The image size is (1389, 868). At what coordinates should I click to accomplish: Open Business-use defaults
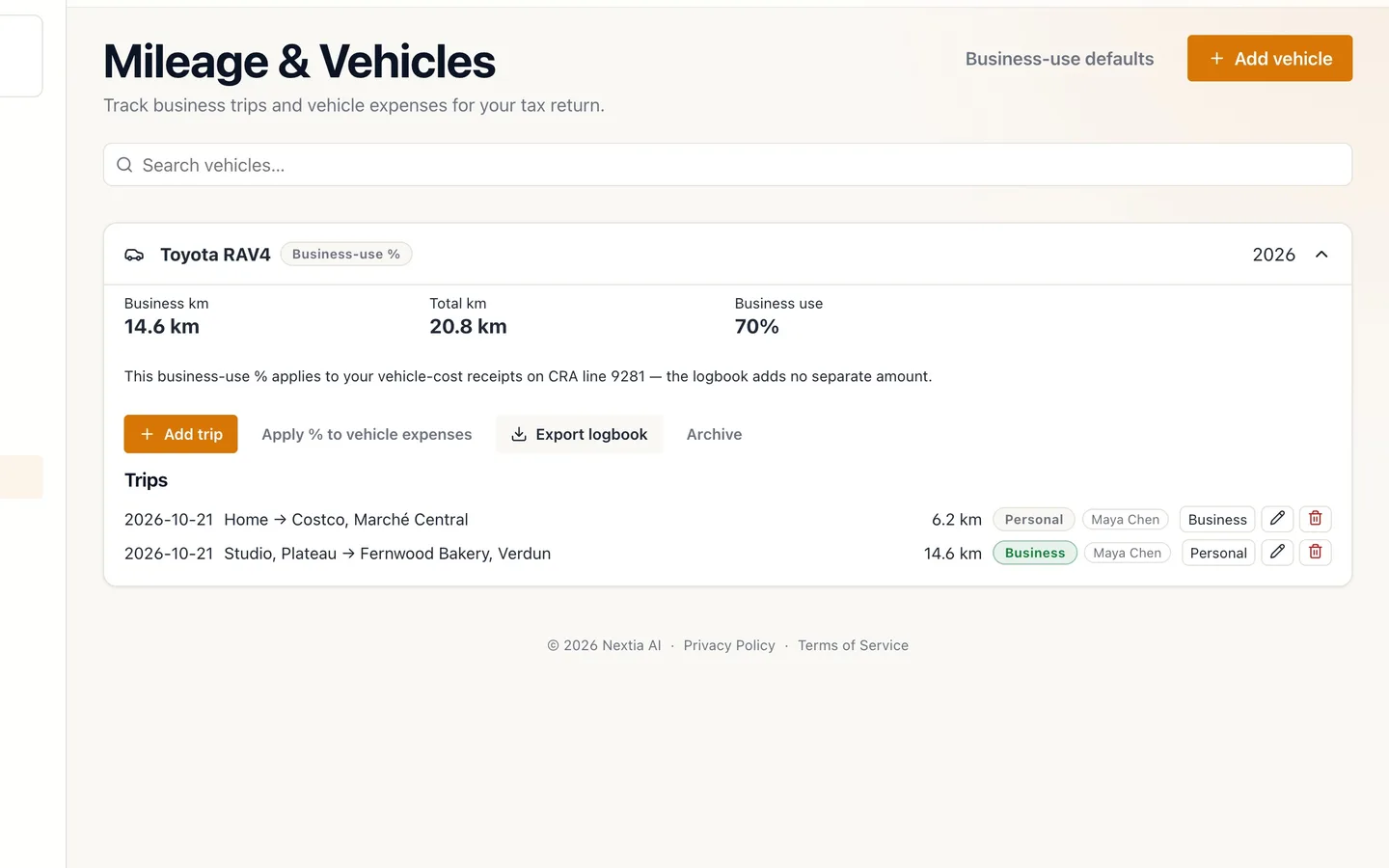point(1059,59)
